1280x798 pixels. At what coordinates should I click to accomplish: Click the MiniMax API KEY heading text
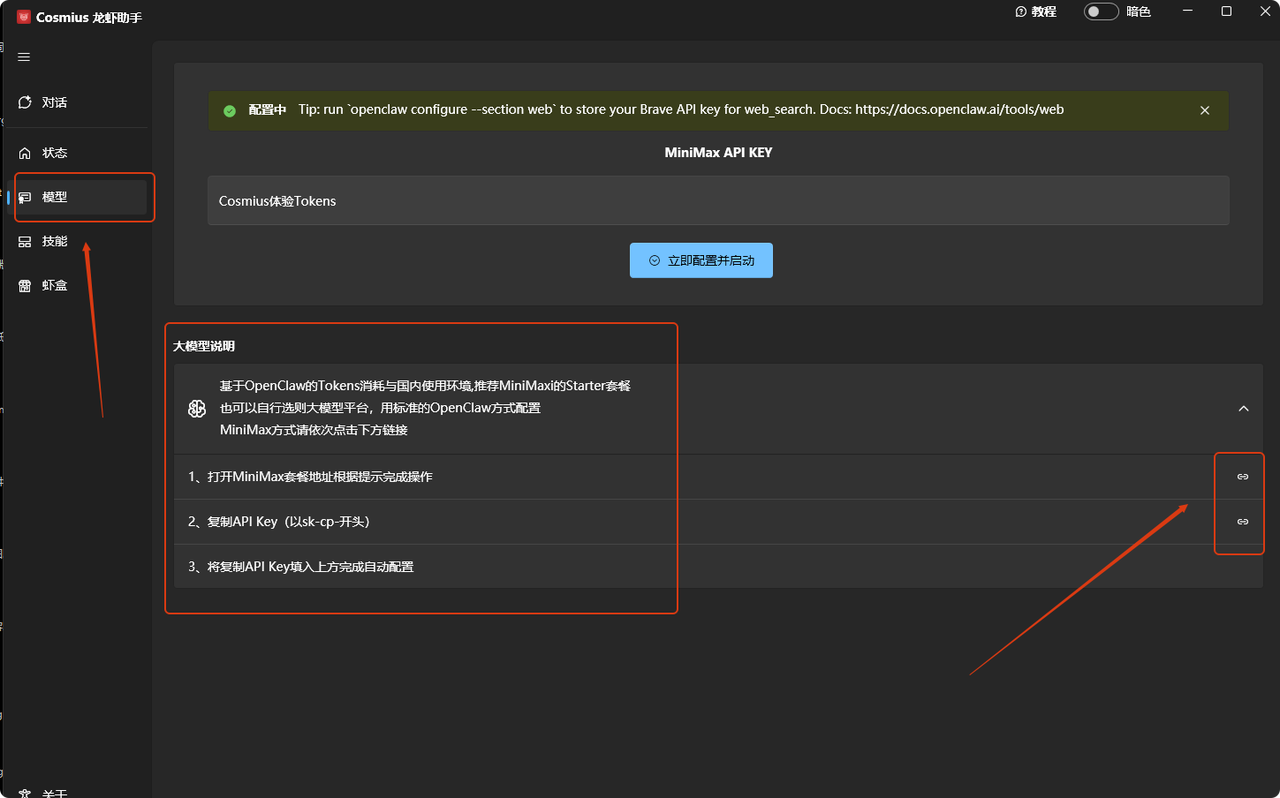point(718,153)
